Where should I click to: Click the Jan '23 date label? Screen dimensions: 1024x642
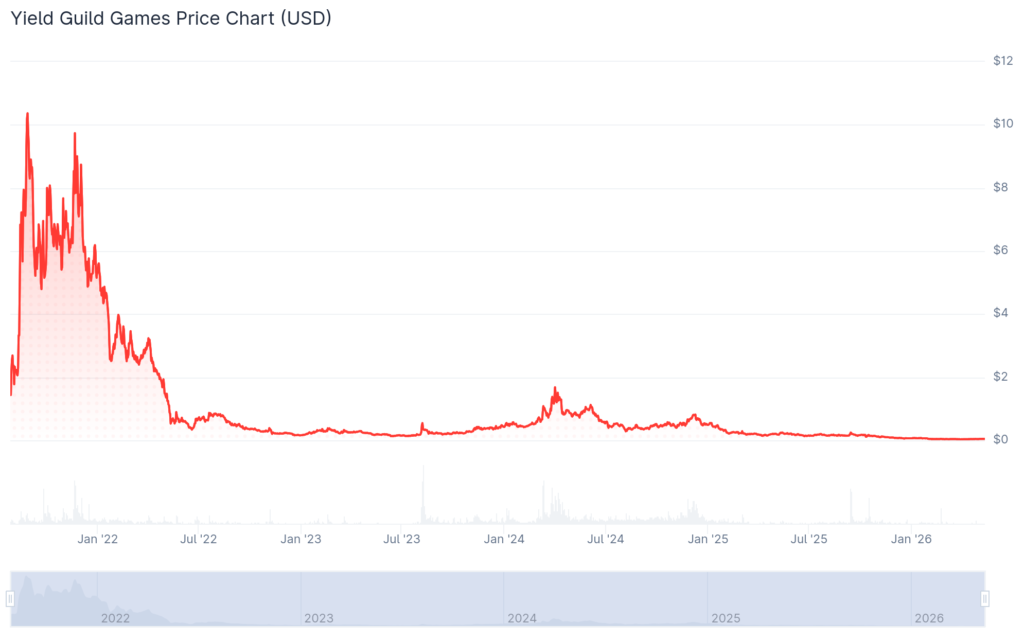[x=300, y=539]
